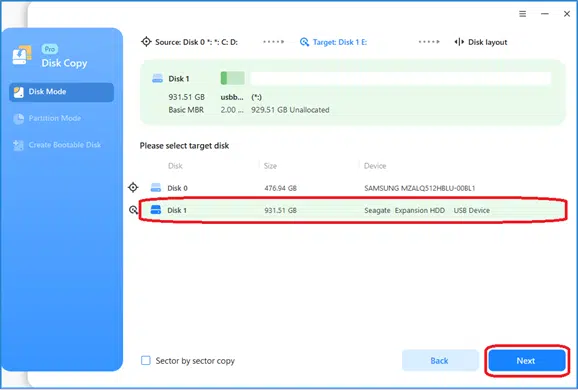Click the 'Basic MBR' label
This screenshot has width=578, height=390.
(x=186, y=110)
